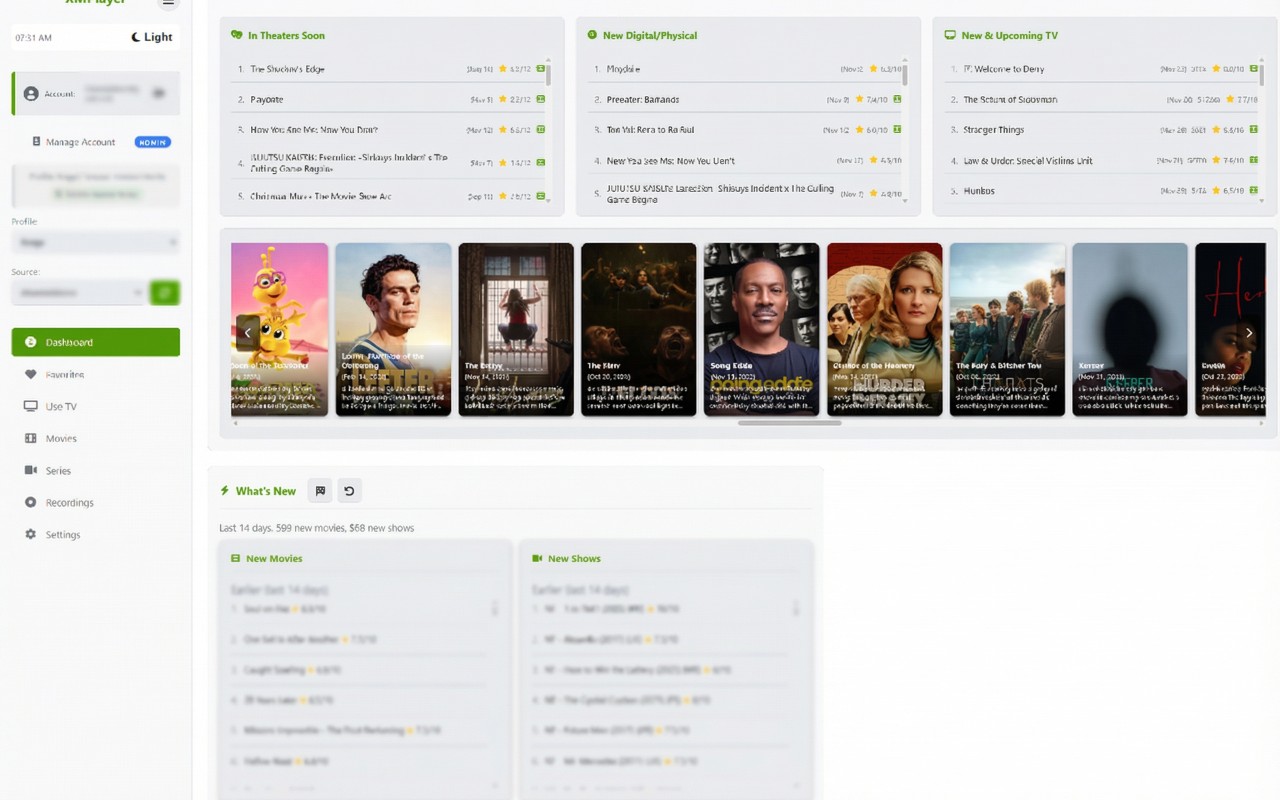
Task: Click the Movies film icon
Action: (x=30, y=438)
